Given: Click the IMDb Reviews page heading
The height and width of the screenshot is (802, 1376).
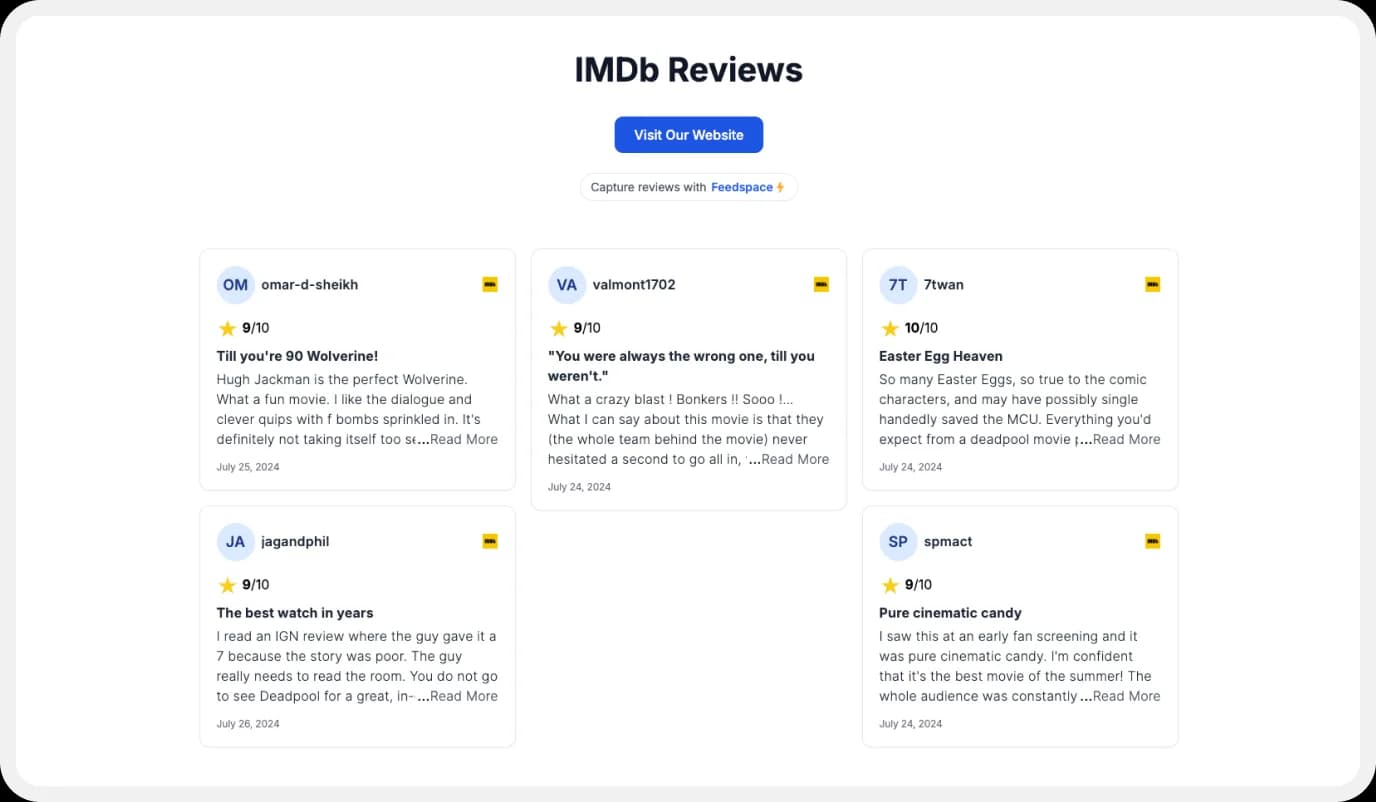Looking at the screenshot, I should pos(688,68).
